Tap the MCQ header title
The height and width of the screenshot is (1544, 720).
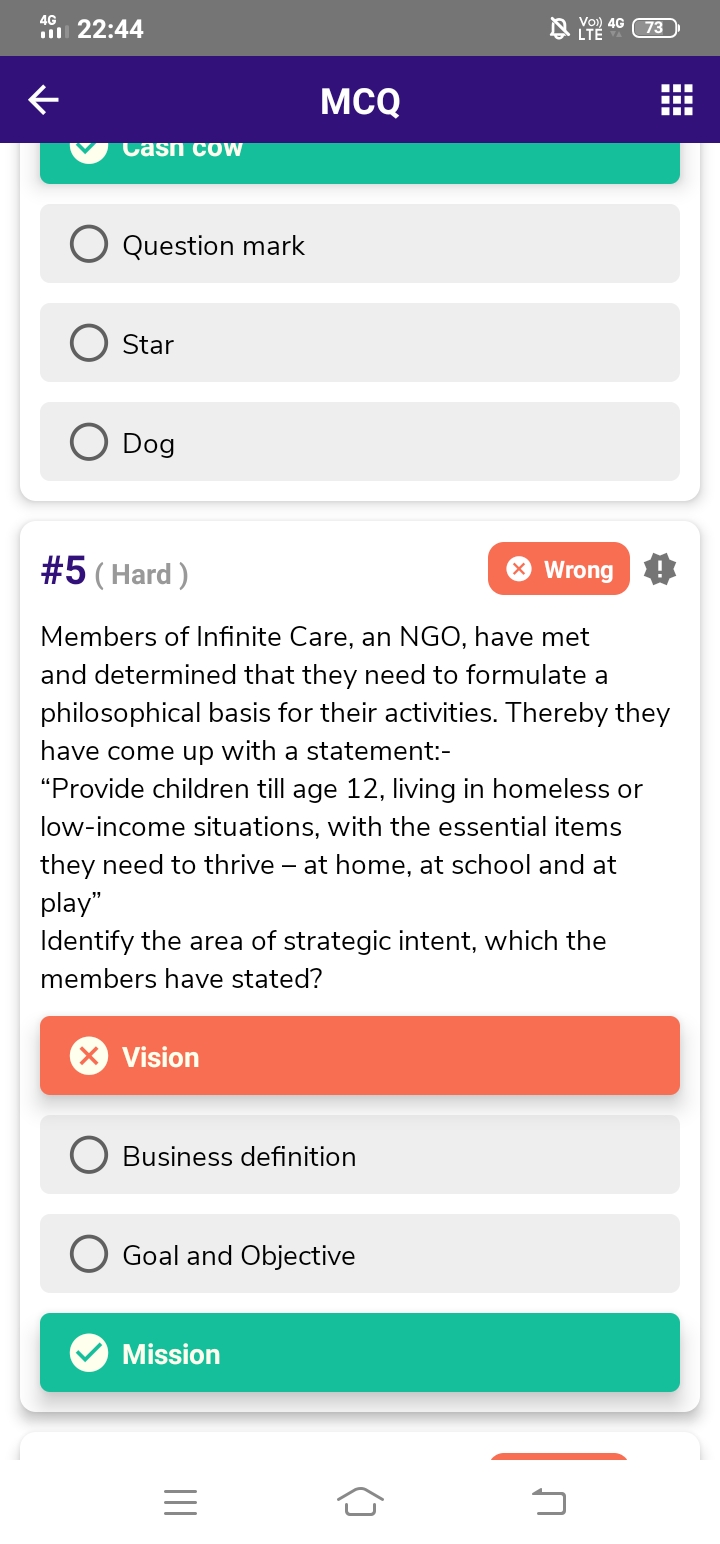[x=360, y=101]
